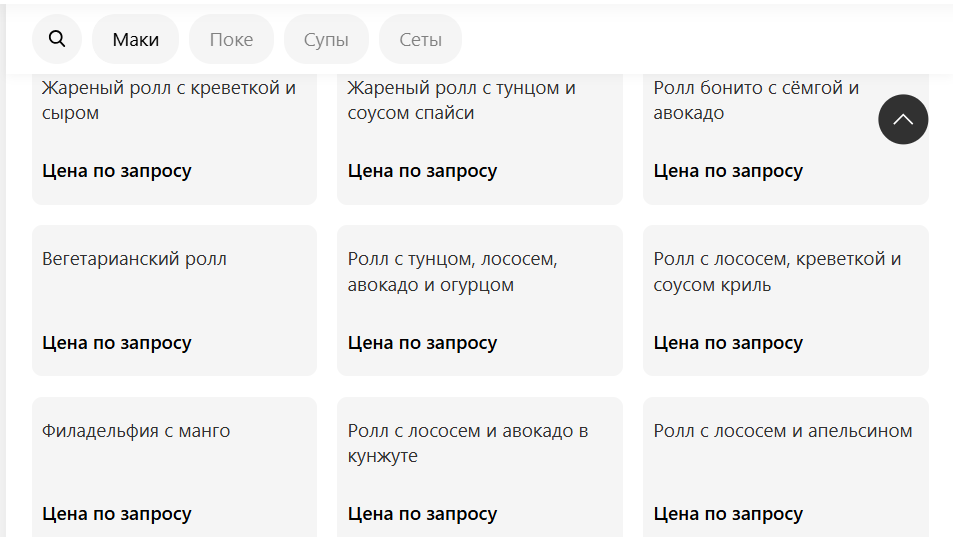Image resolution: width=953 pixels, height=537 pixels.
Task: Open Ролл бонито с сёмгой и авокадо
Action: click(757, 100)
